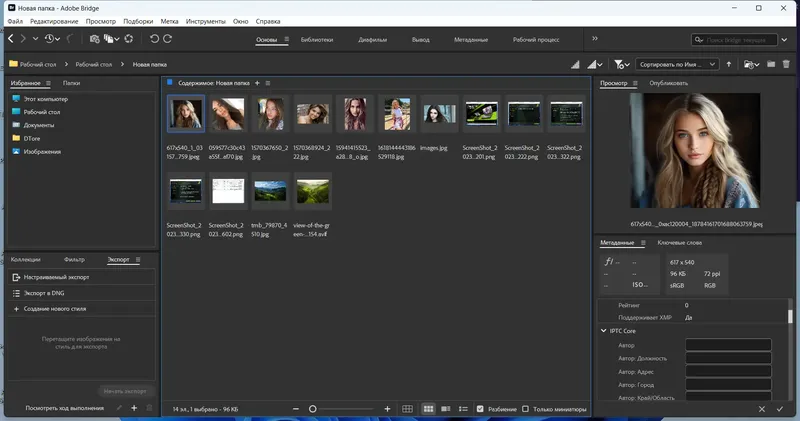Screen dimensions: 800x421
Task: Switch to thumbnails view mode
Action: coord(429,409)
